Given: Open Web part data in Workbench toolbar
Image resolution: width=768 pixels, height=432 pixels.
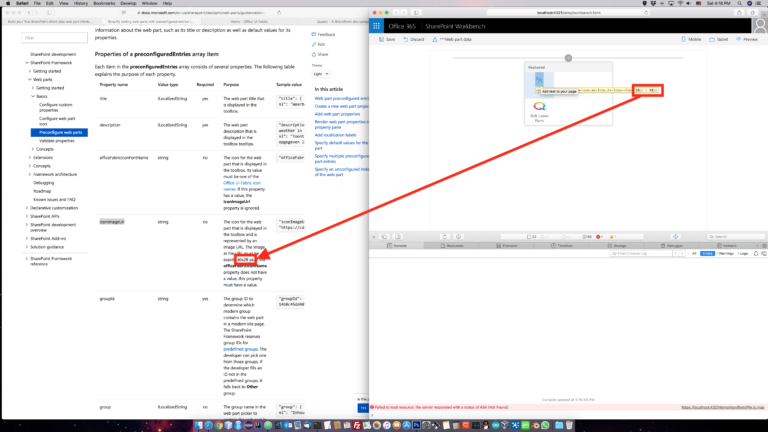Looking at the screenshot, I should [x=452, y=39].
